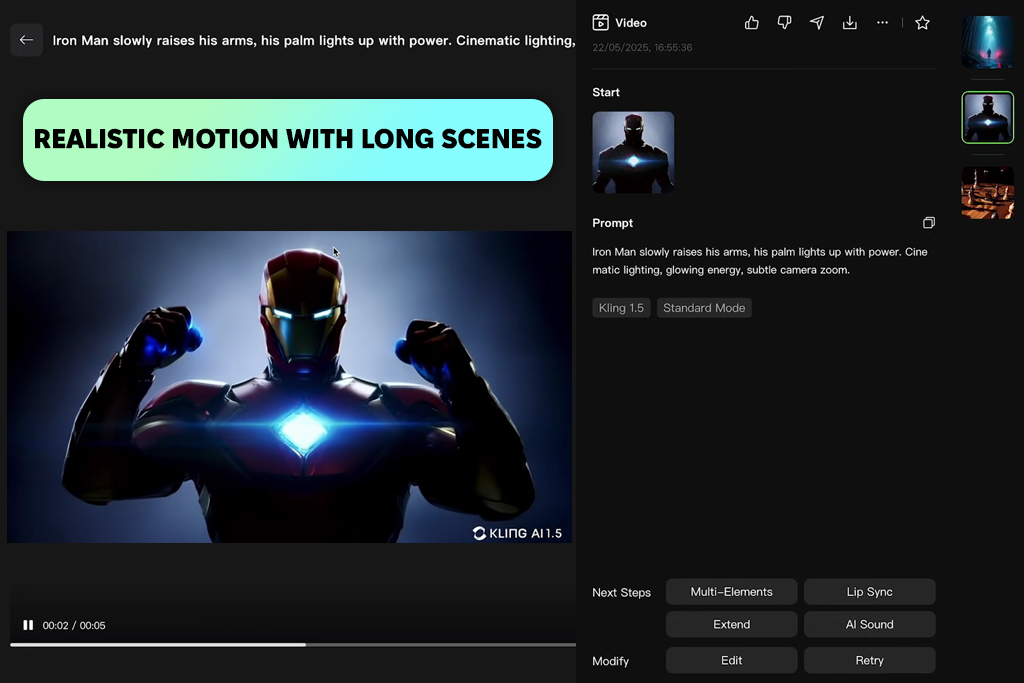This screenshot has width=1024, height=683.
Task: Click the Modify label
Action: tap(611, 661)
